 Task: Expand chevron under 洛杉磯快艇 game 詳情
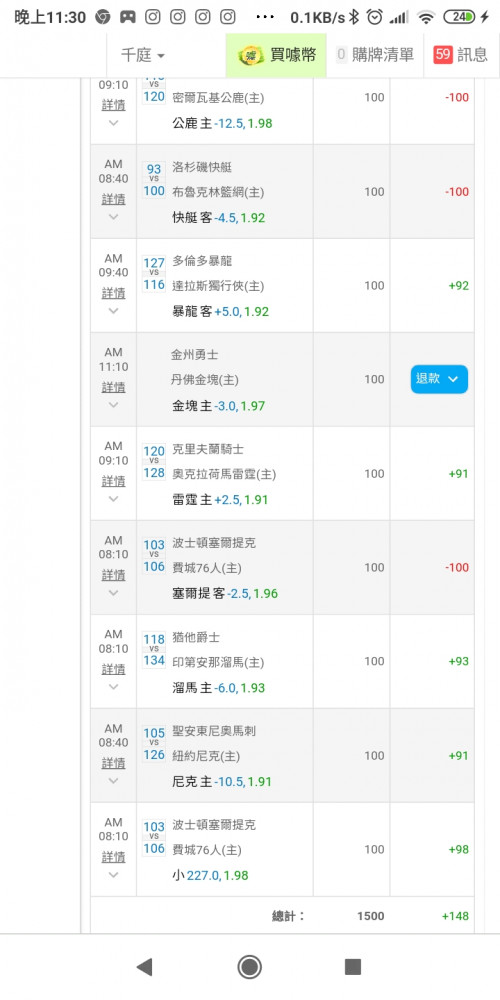coord(114,217)
